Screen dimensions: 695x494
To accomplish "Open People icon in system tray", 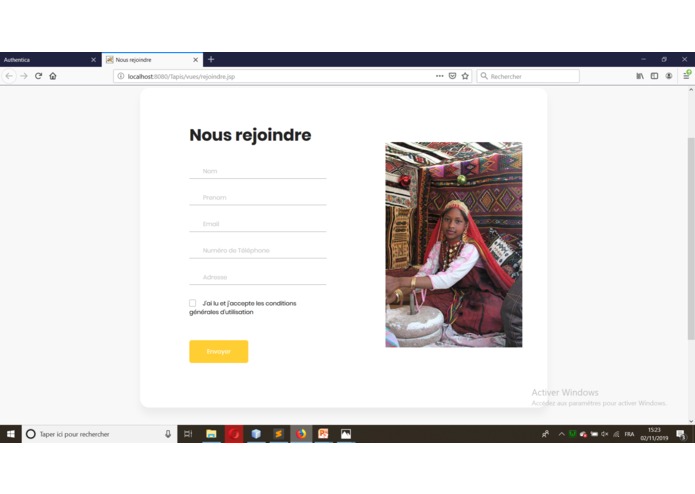I will 546,434.
